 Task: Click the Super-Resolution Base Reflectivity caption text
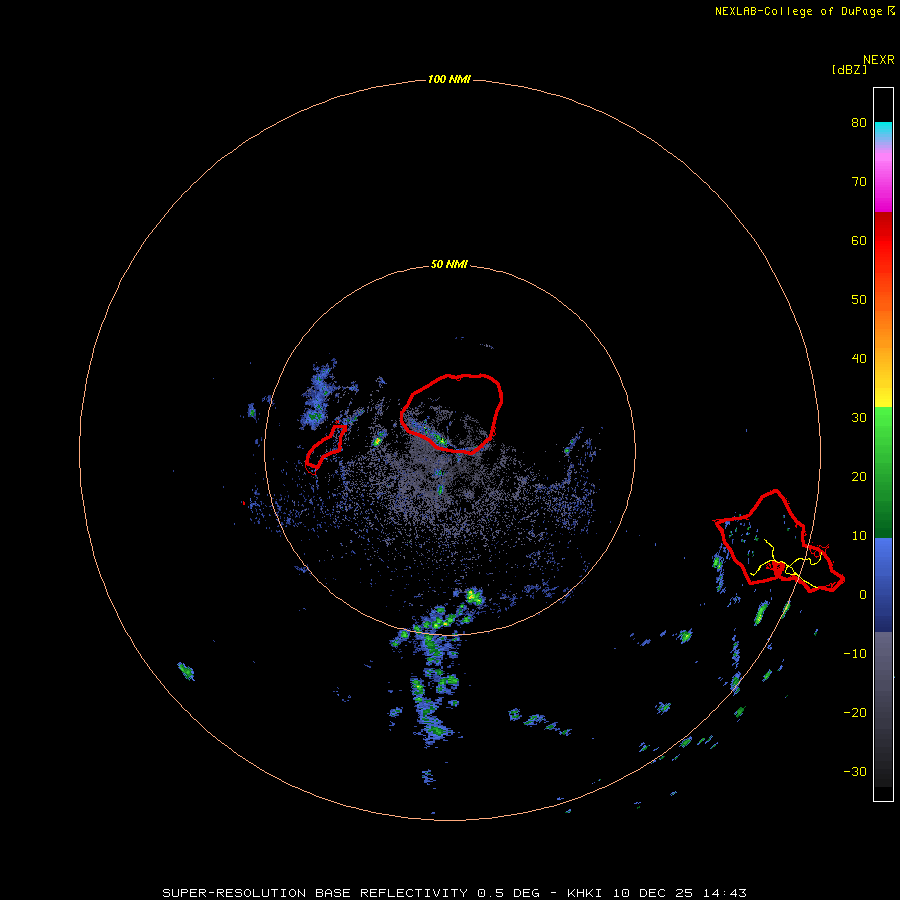click(x=454, y=893)
